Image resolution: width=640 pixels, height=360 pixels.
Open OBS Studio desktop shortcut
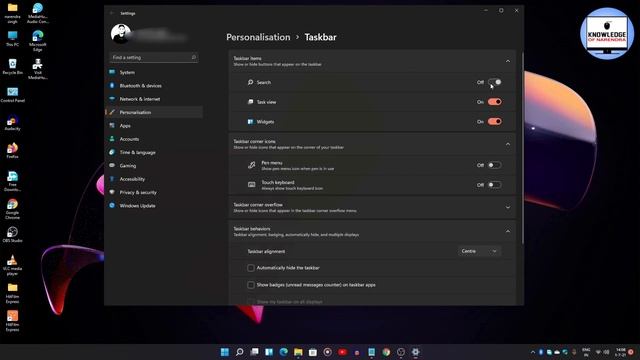(x=12, y=235)
